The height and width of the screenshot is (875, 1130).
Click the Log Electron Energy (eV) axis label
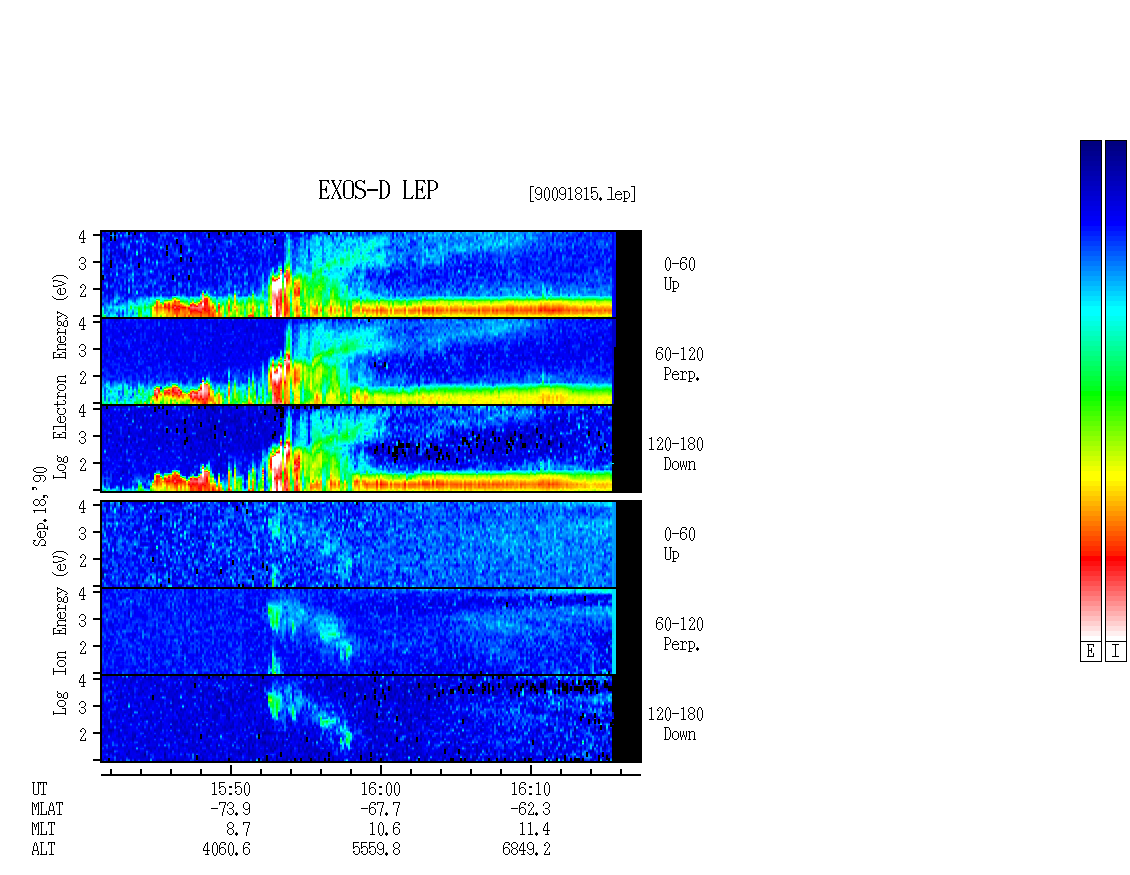[61, 376]
